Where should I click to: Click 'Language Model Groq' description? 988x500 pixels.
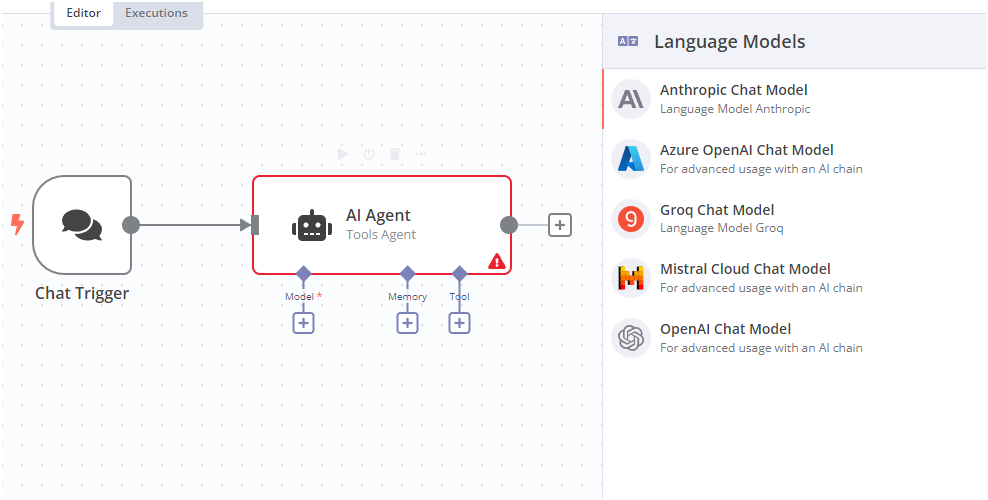click(x=721, y=228)
